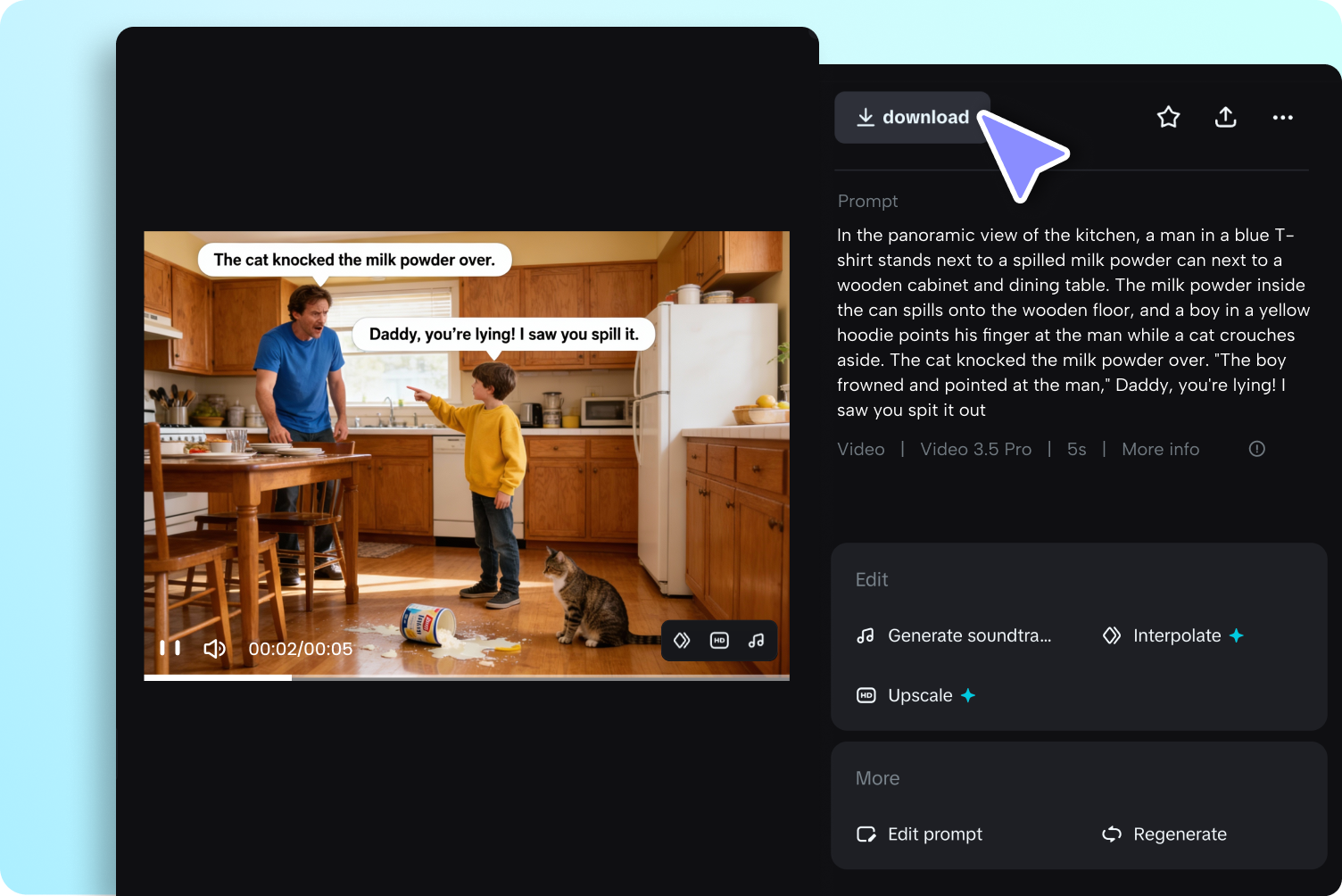Click Edit prompt in the More panel

934,834
